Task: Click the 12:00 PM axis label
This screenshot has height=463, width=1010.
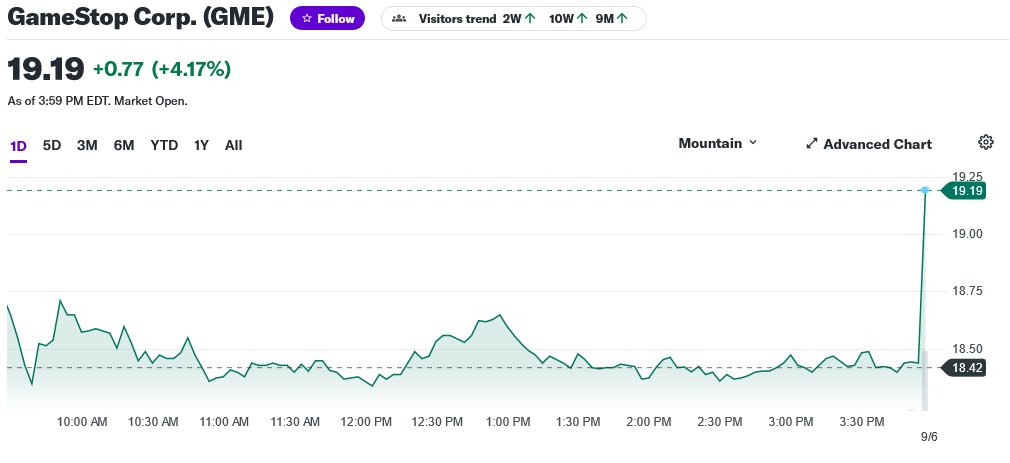Action: (366, 422)
